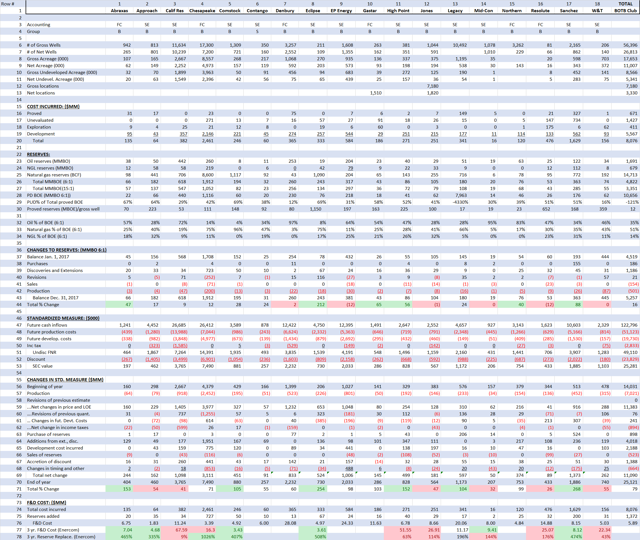Select the 'Total cost incurred' label
This screenshot has width=640, height=540.
tap(47, 509)
